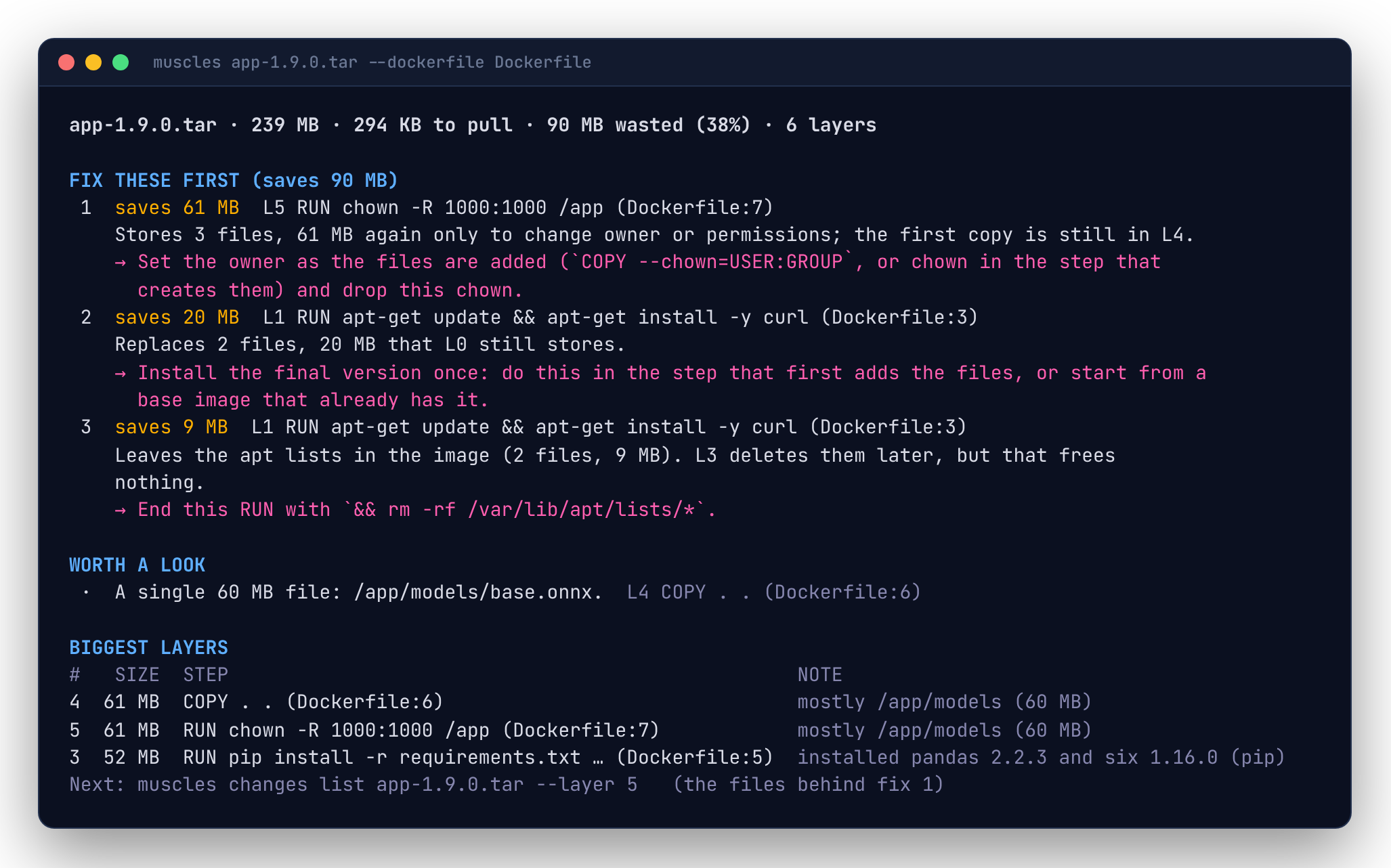This screenshot has width=1391, height=868.
Task: Click 'mostly /app/models (60 MB)' note for layer 4
Action: point(944,702)
